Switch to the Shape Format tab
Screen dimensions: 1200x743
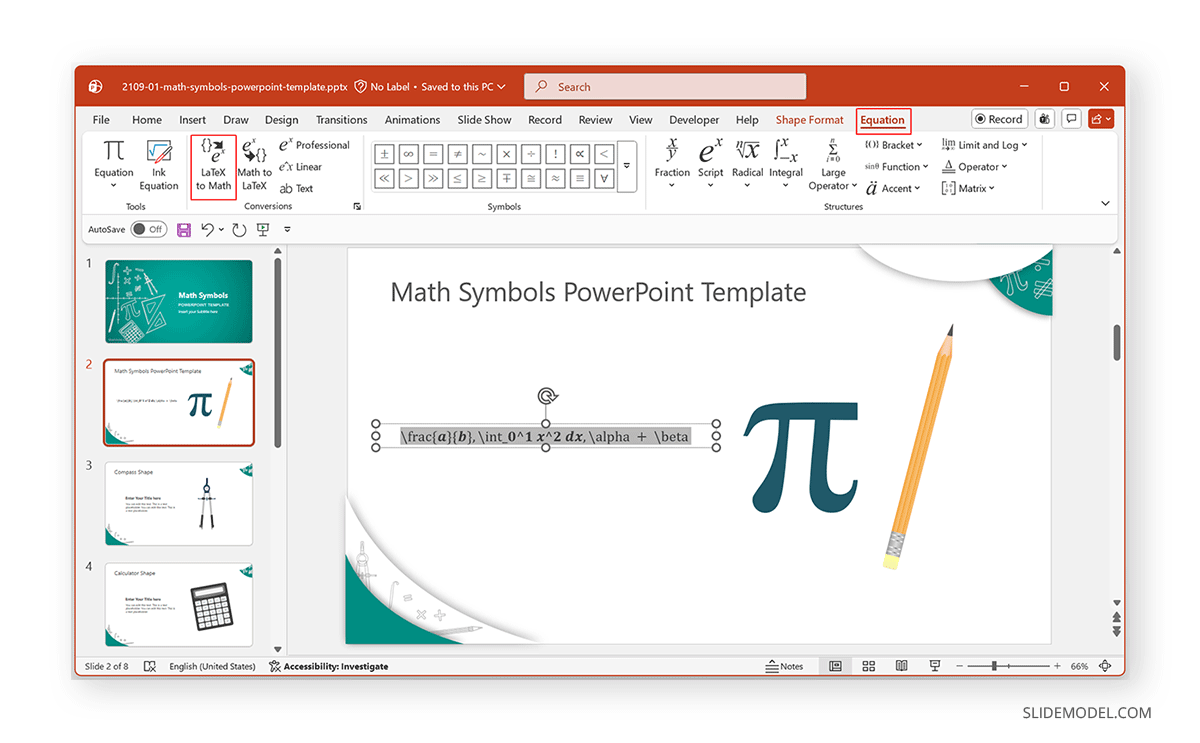pos(809,119)
